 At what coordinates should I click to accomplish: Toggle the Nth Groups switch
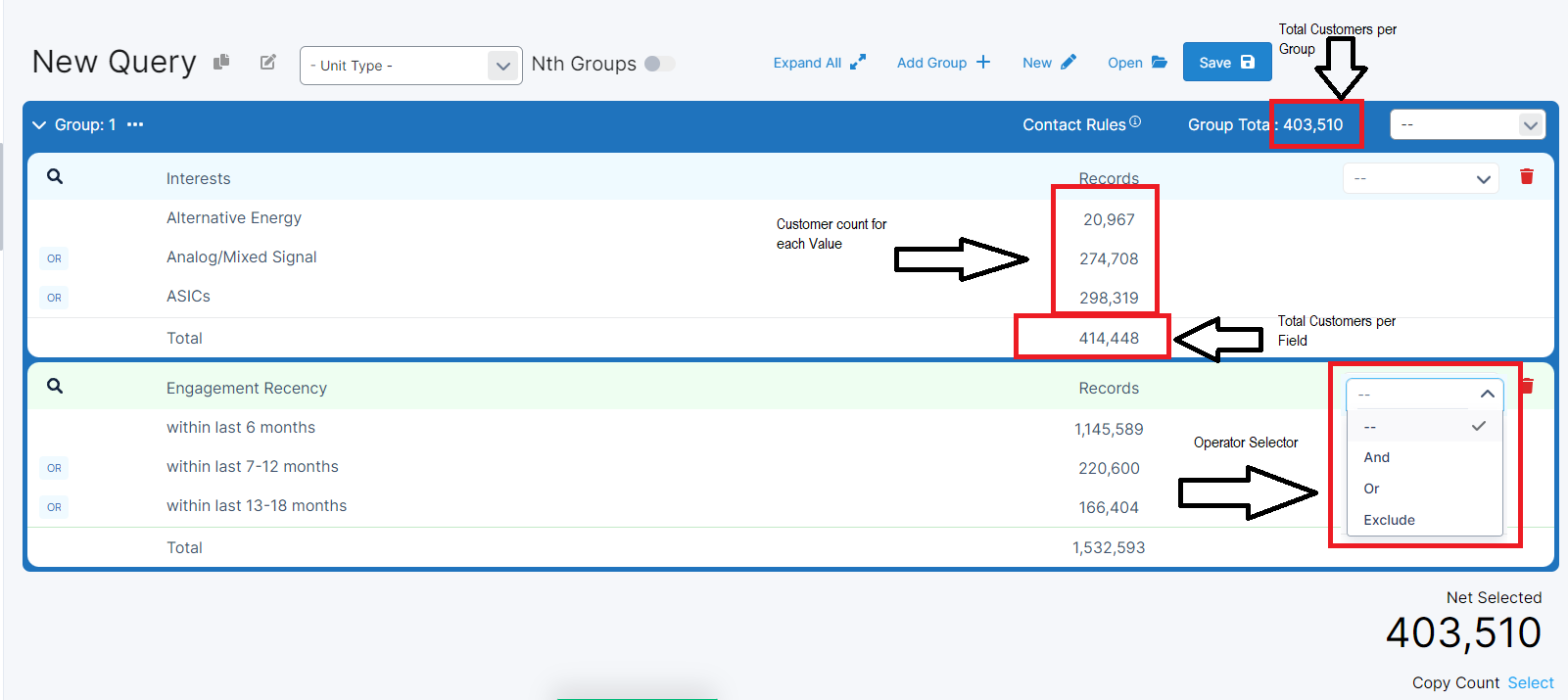(x=659, y=64)
